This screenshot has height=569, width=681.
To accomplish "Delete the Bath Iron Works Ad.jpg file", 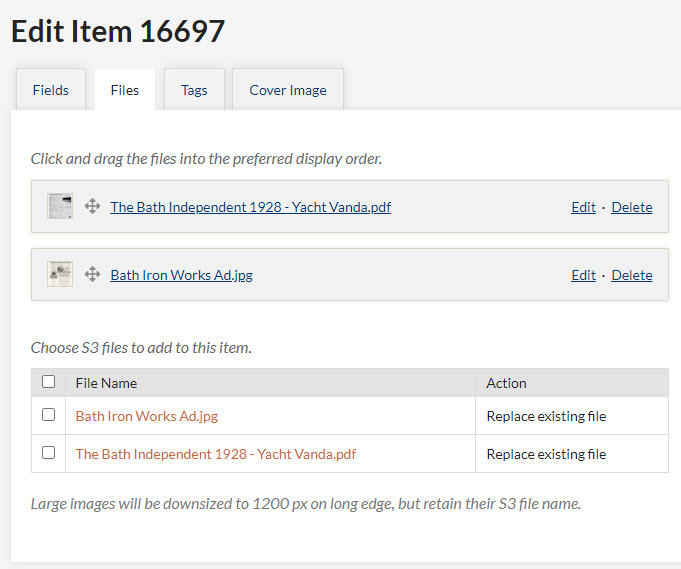I will pos(632,275).
